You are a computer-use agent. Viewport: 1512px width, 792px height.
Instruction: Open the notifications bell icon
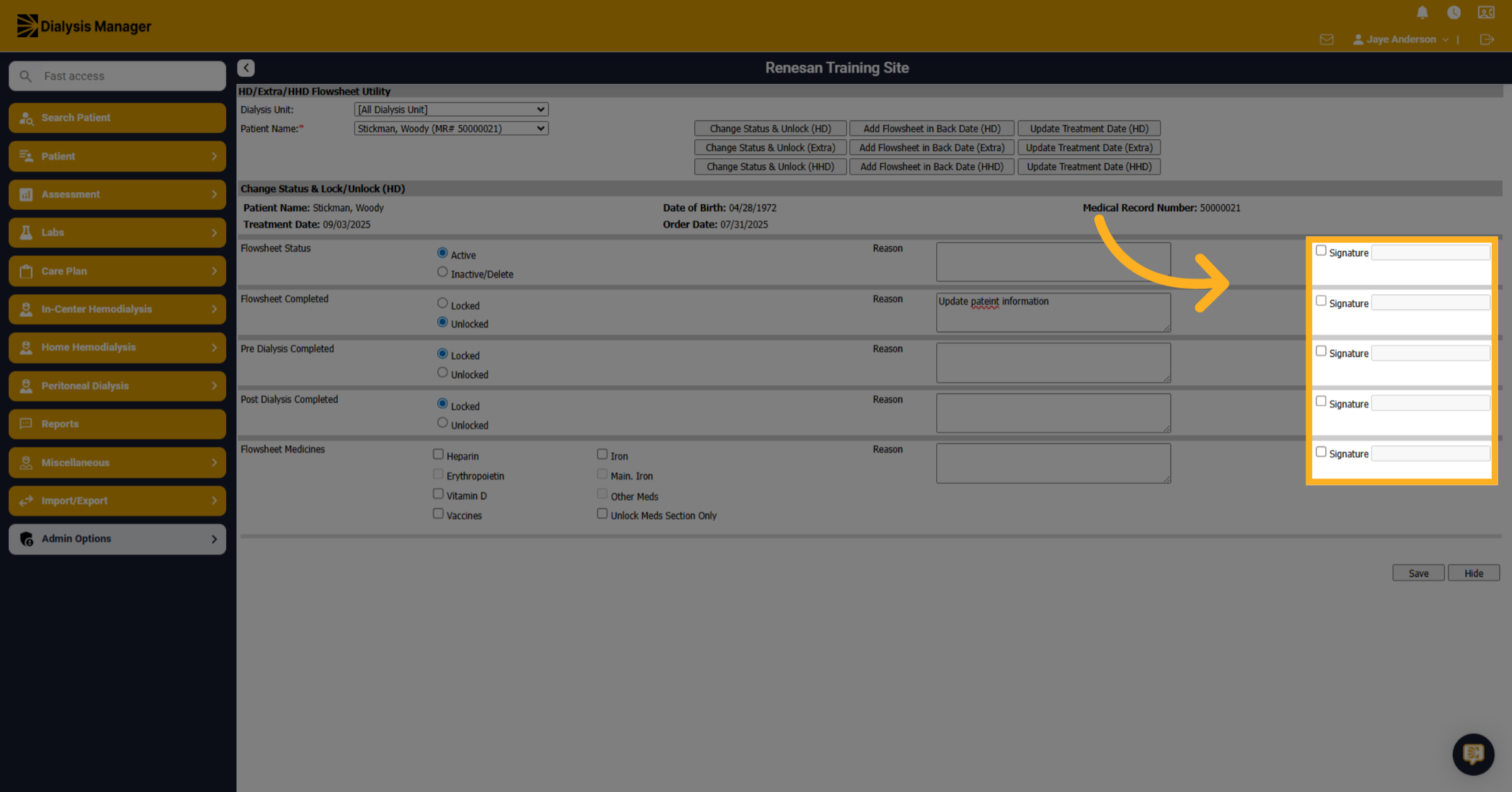(1422, 13)
